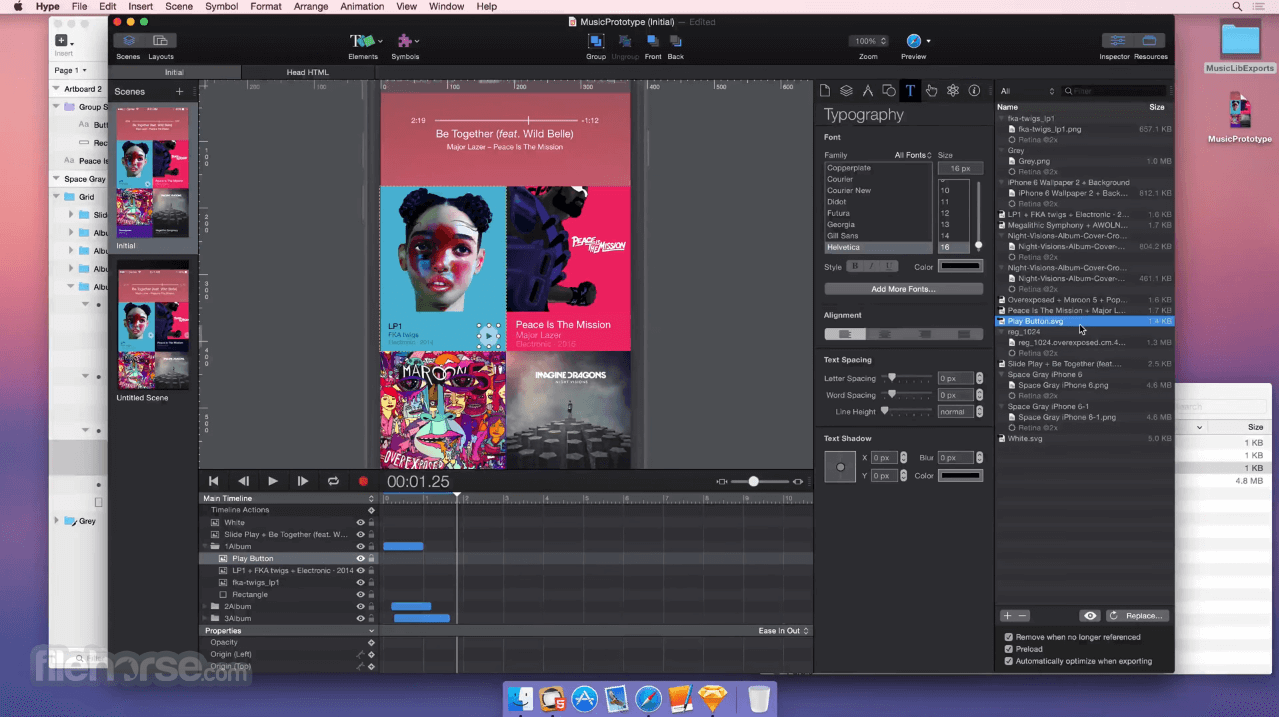The height and width of the screenshot is (717, 1279).
Task: Toggle Remove when no longer referenced
Action: (1009, 637)
